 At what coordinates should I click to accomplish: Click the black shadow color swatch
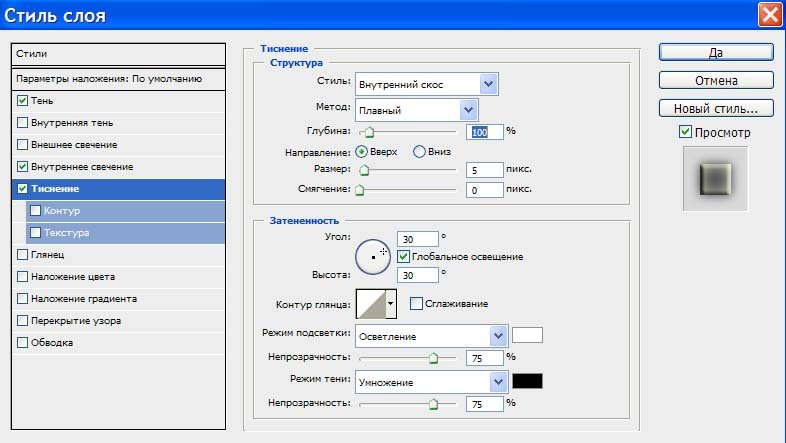[527, 381]
